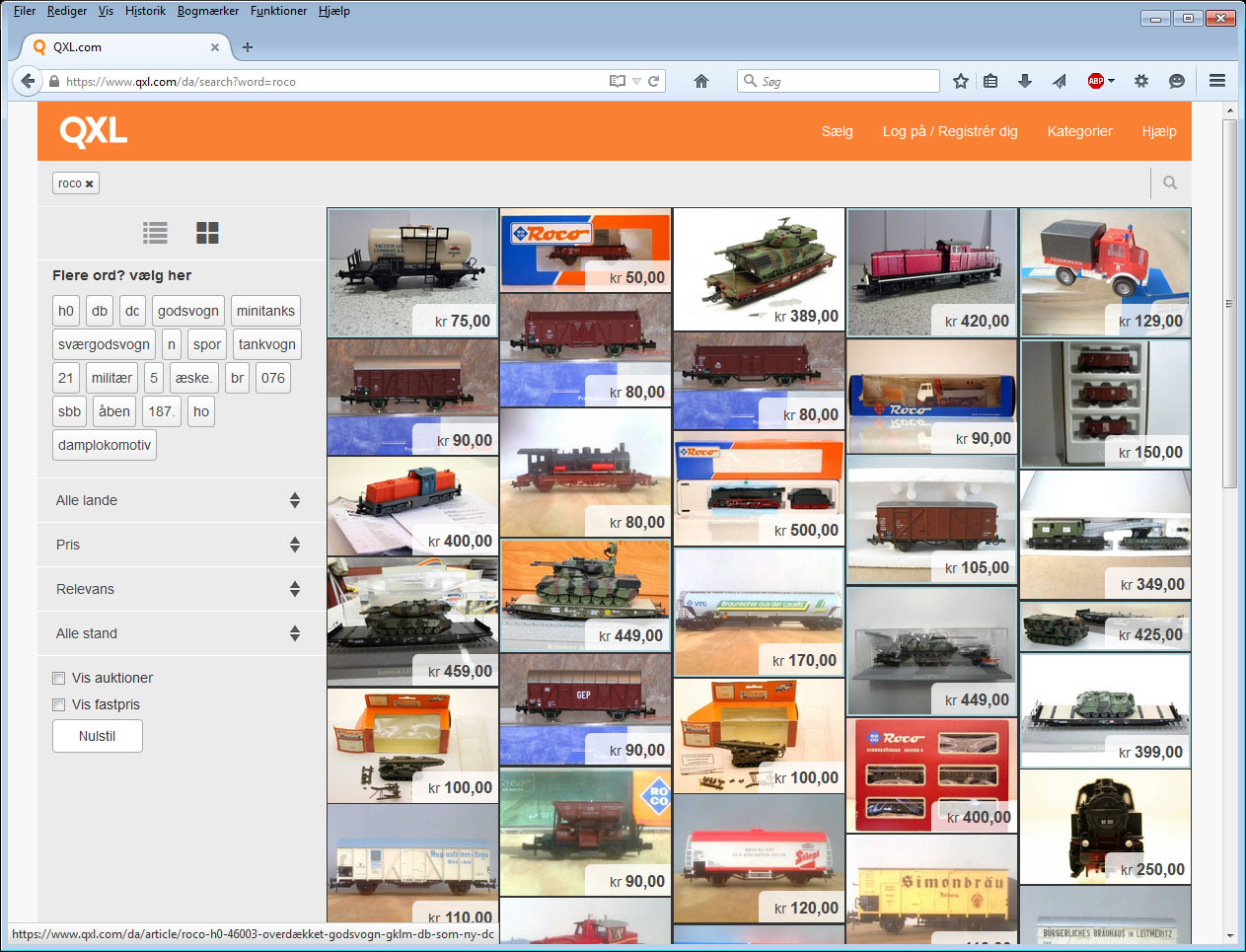Open the Funktioner menu

click(x=278, y=11)
